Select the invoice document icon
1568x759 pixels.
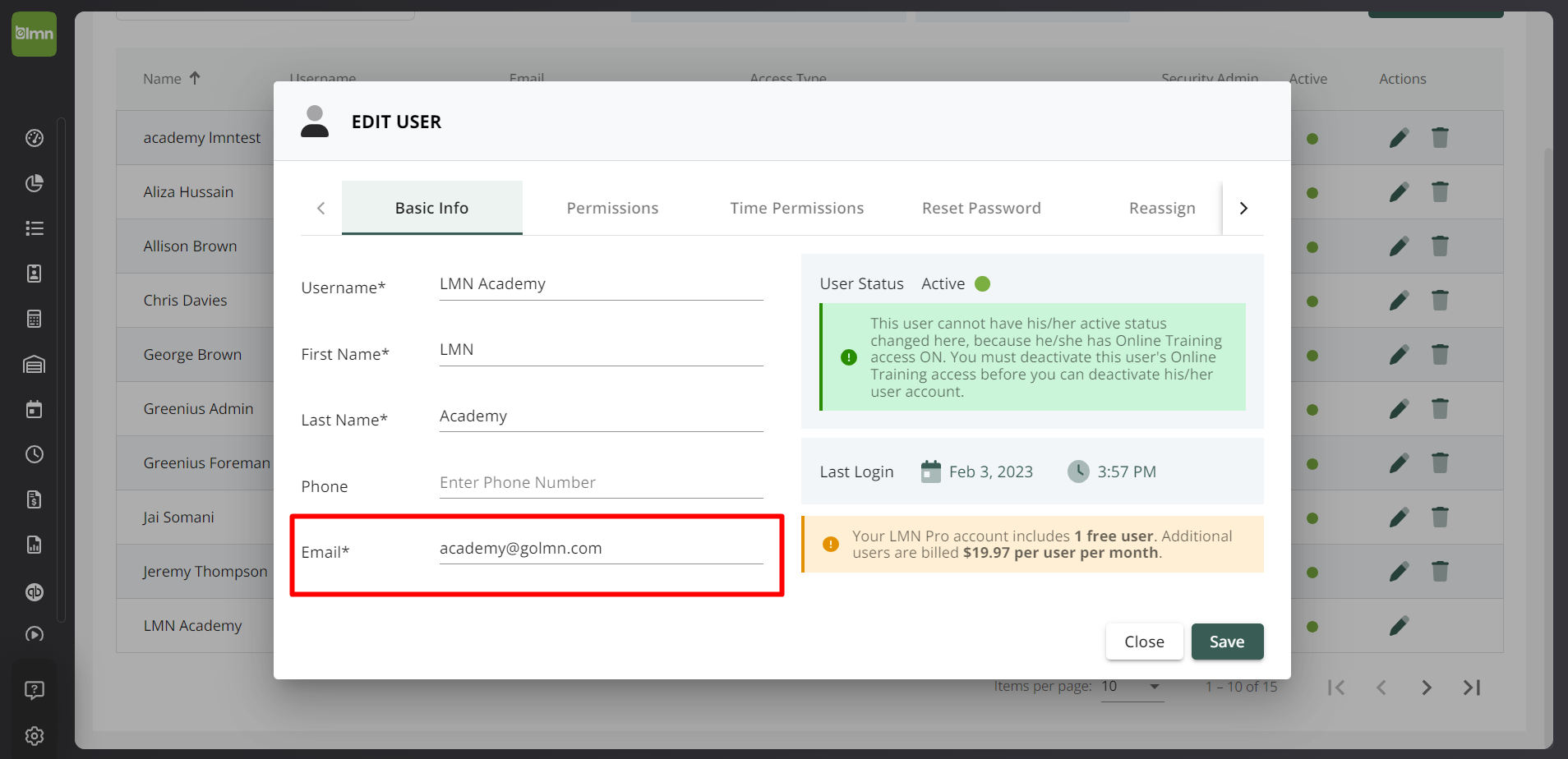tap(34, 499)
